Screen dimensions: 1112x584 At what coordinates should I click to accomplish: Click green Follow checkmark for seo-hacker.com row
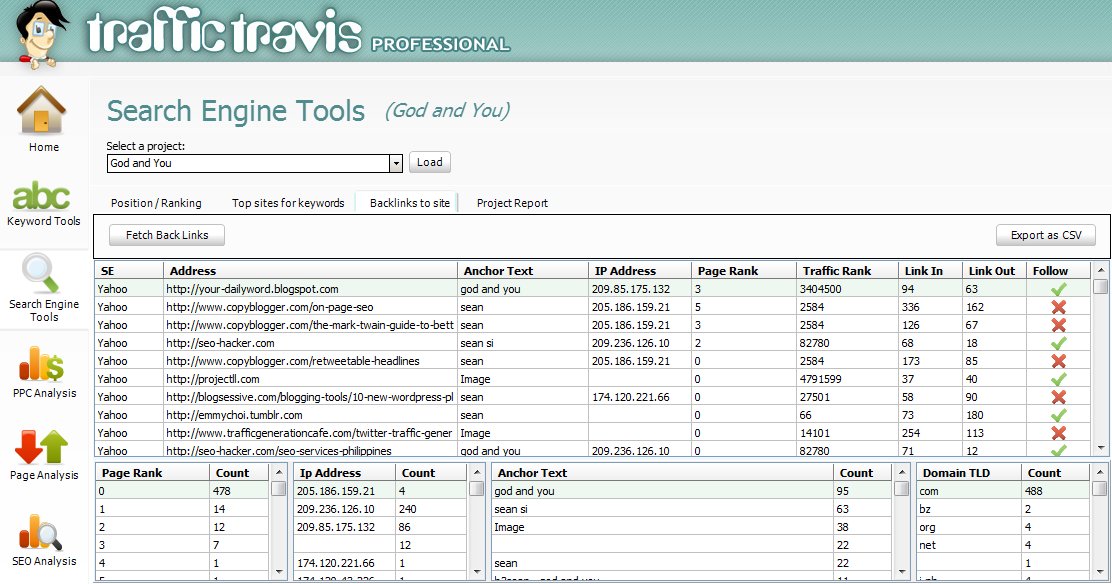(1059, 343)
